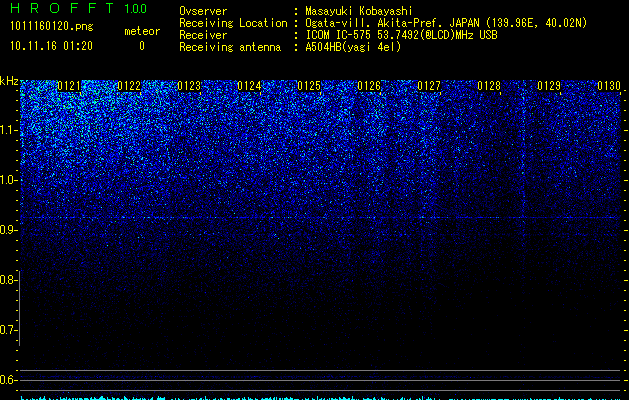Click the kHz axis unit label
This screenshot has height=400, width=629.
[x=9, y=81]
